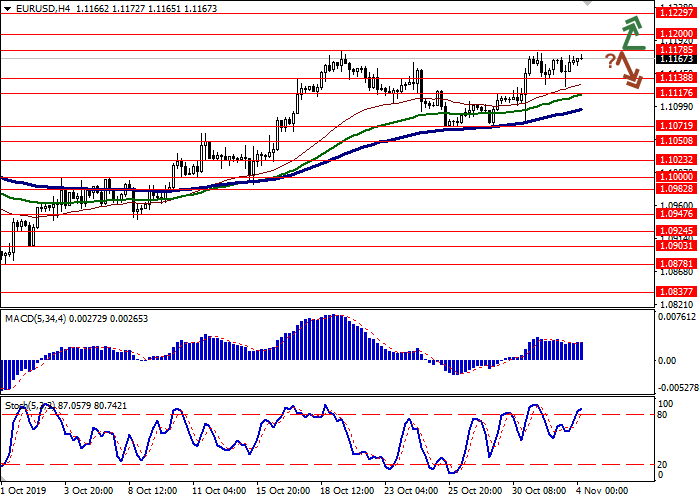Click the 1.08377 bottom price label

tap(676, 291)
